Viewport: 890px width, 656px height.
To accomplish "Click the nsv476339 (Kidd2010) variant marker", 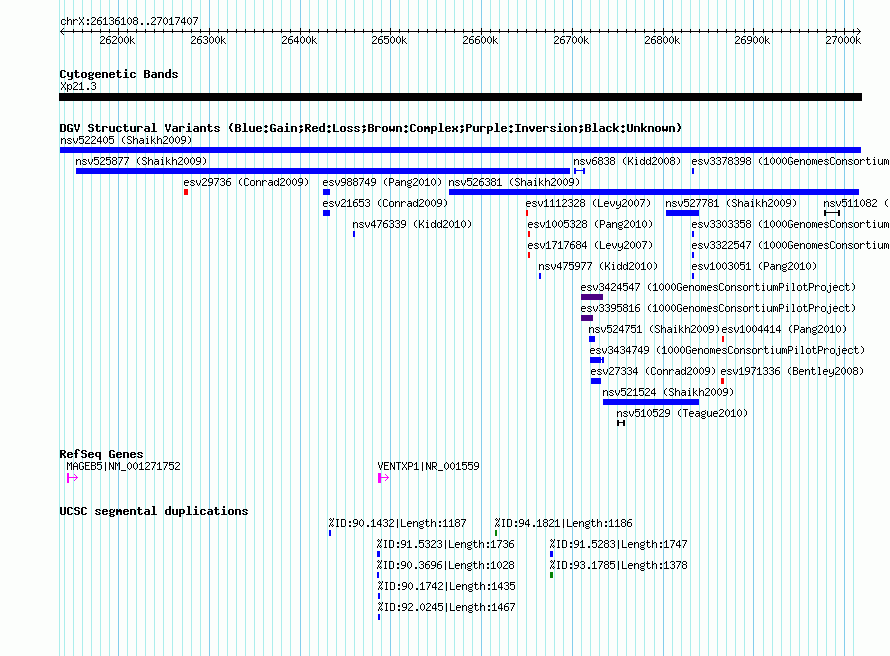I will (x=354, y=234).
